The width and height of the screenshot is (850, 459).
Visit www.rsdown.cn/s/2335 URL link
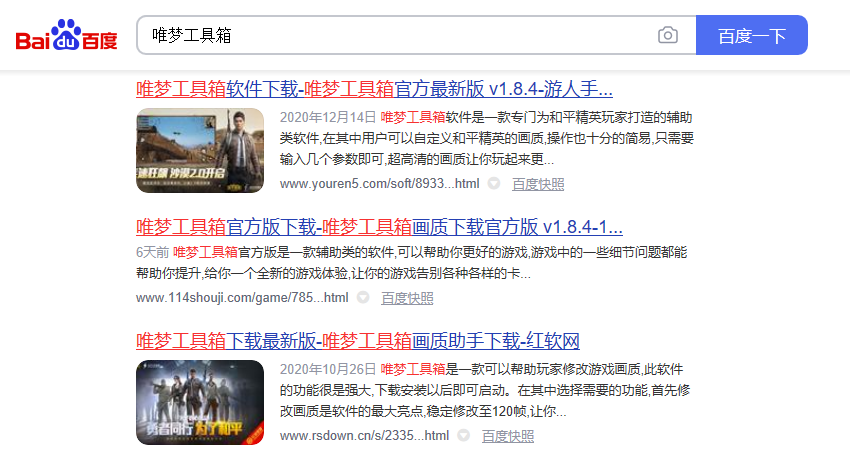click(364, 436)
